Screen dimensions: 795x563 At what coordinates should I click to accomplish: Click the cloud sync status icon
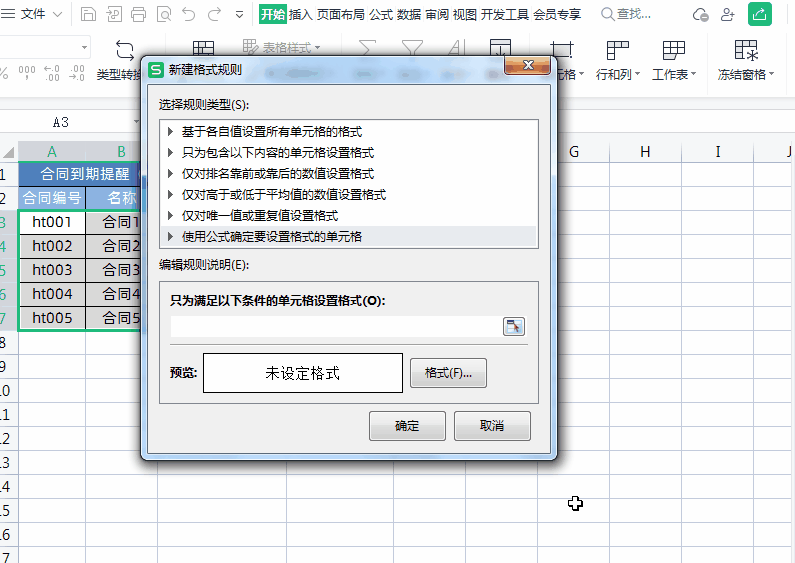click(700, 14)
